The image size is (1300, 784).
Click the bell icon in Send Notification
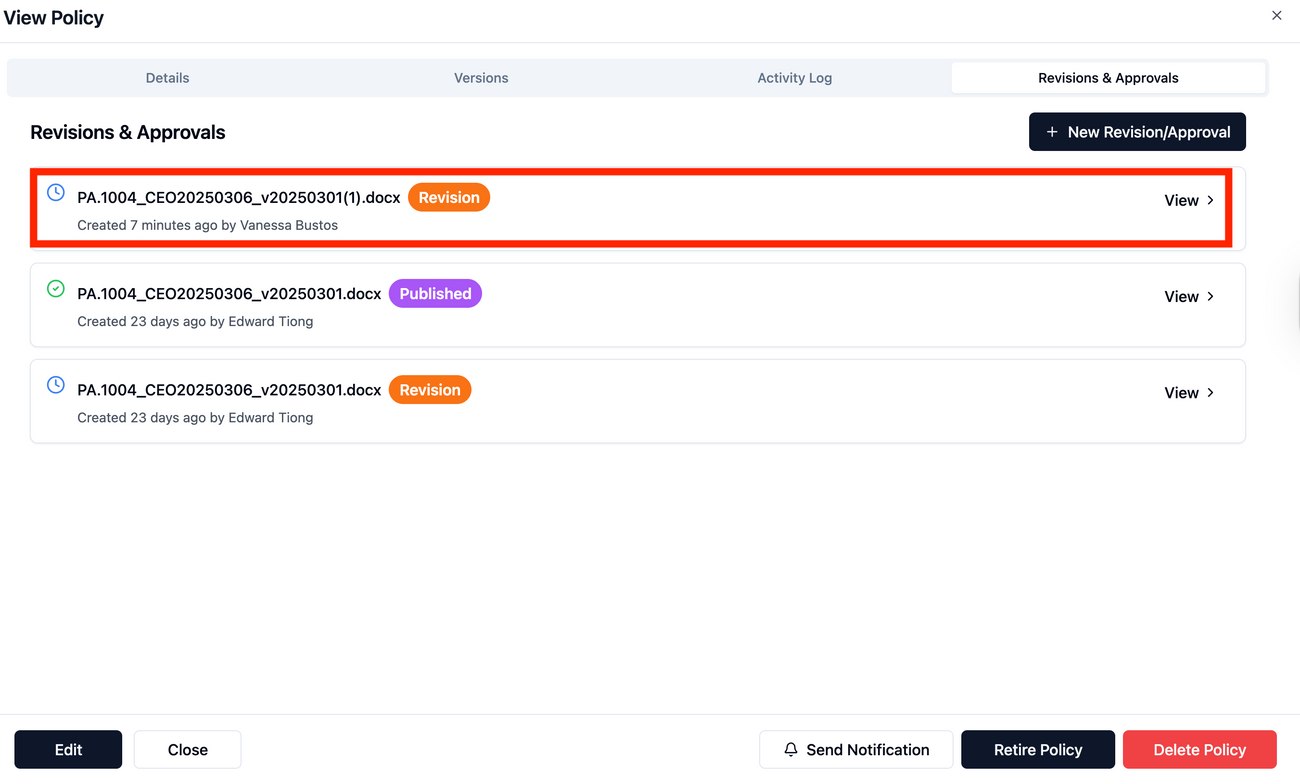pyautogui.click(x=790, y=749)
